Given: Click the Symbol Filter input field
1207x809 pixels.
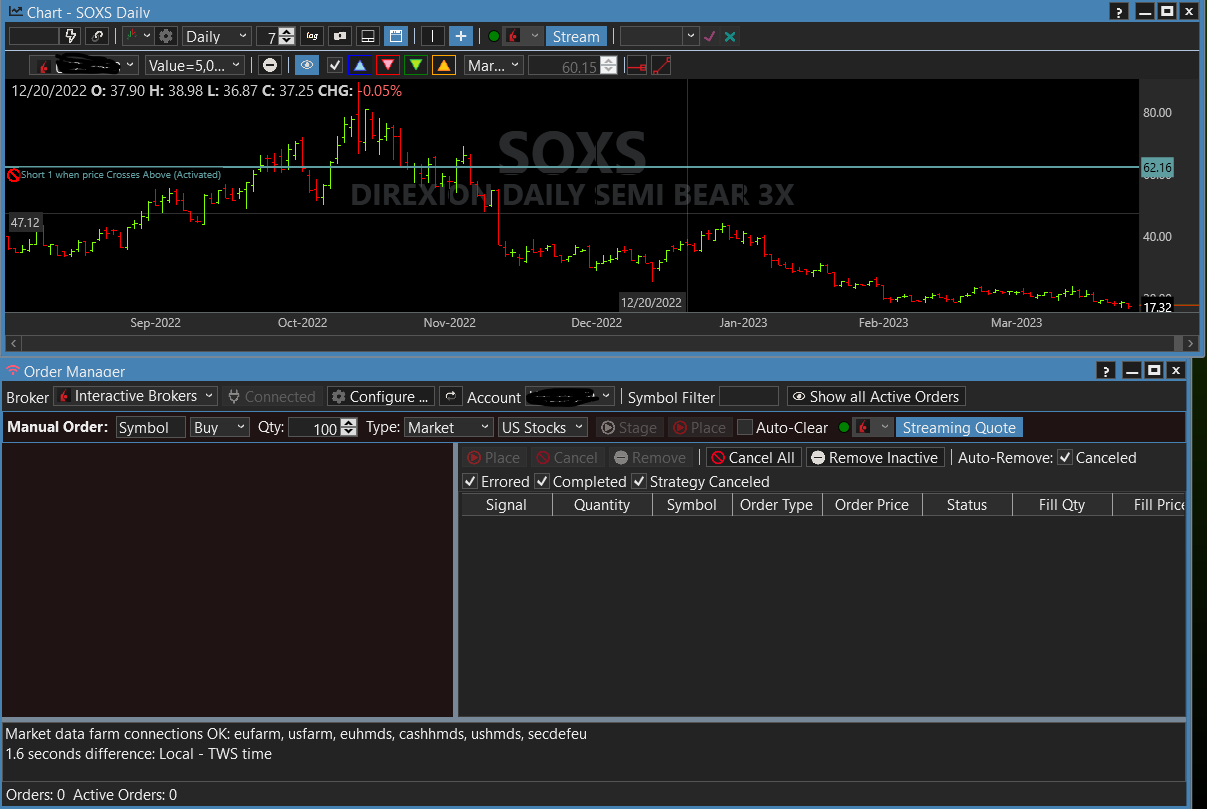Looking at the screenshot, I should pos(748,397).
